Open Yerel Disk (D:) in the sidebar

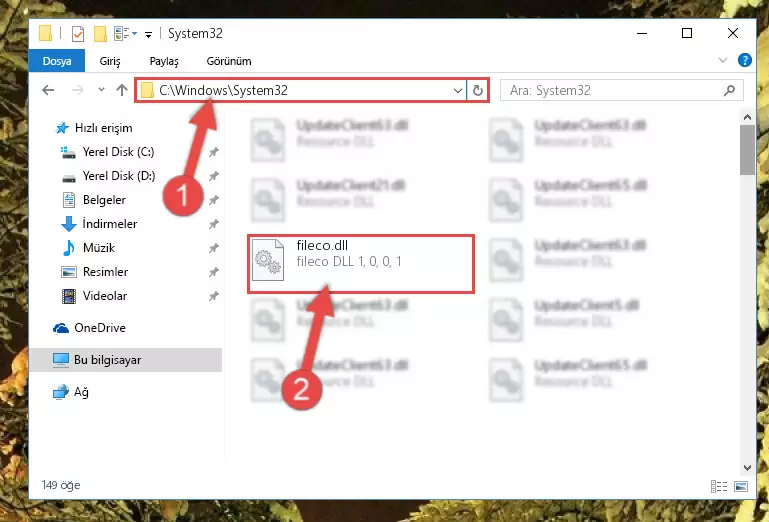pyautogui.click(x=118, y=176)
